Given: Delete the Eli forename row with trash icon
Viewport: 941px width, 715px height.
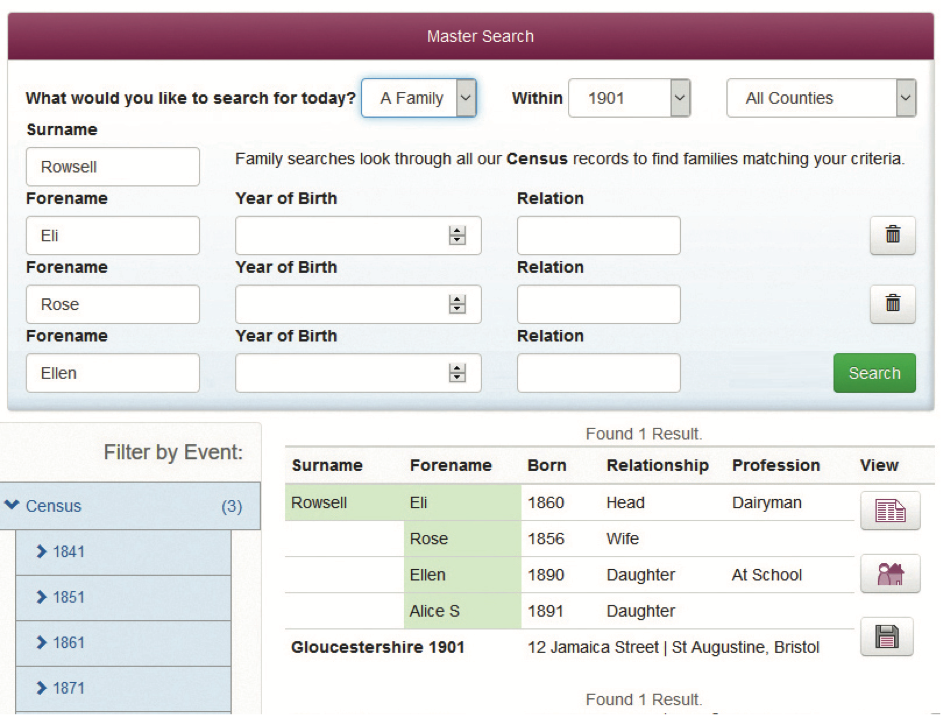Looking at the screenshot, I should coord(892,236).
